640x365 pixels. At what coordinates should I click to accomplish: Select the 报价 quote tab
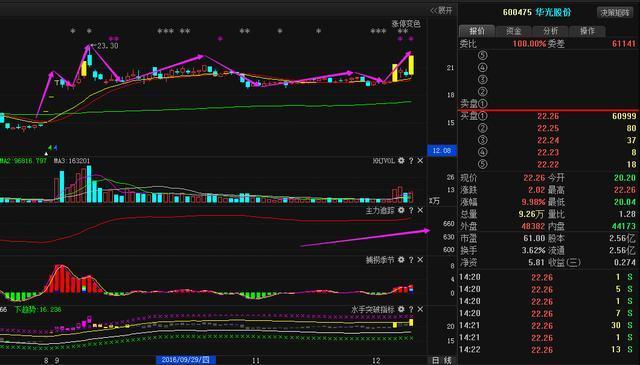click(x=477, y=31)
